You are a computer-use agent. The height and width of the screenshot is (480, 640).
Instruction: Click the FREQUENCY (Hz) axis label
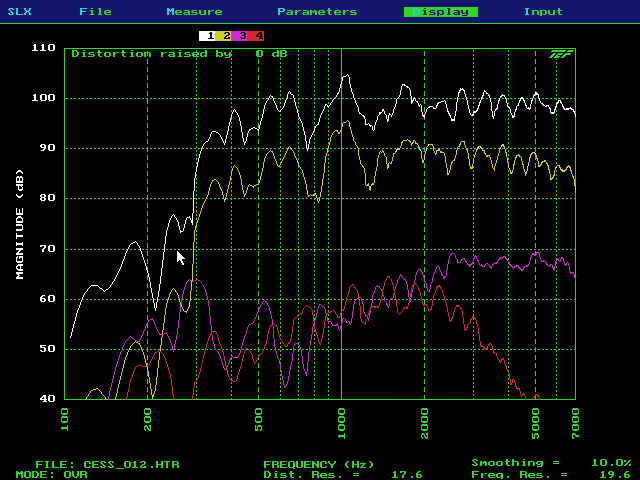pyautogui.click(x=318, y=464)
